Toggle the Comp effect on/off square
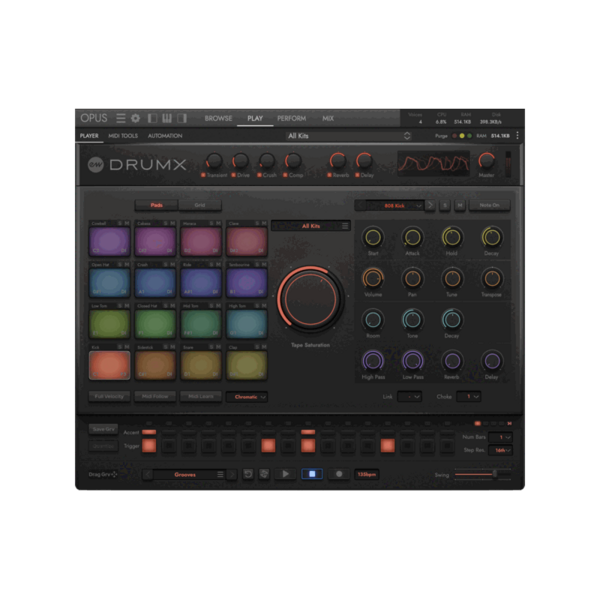 click(285, 175)
